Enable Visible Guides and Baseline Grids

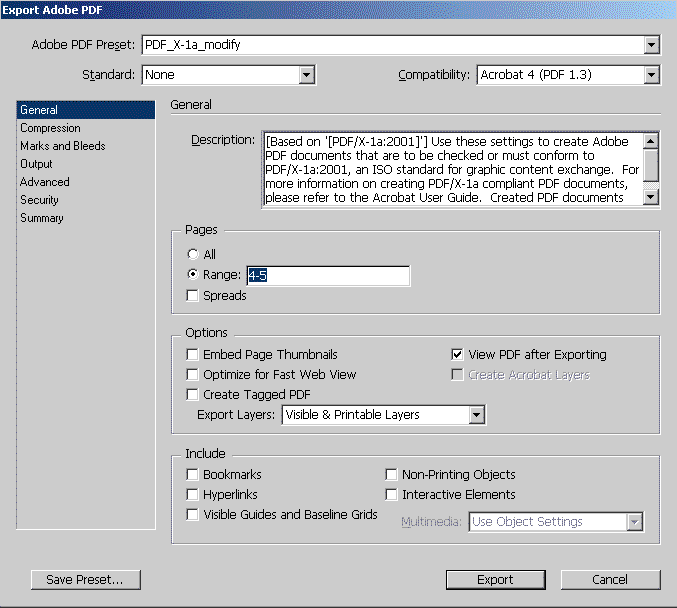[x=192, y=515]
